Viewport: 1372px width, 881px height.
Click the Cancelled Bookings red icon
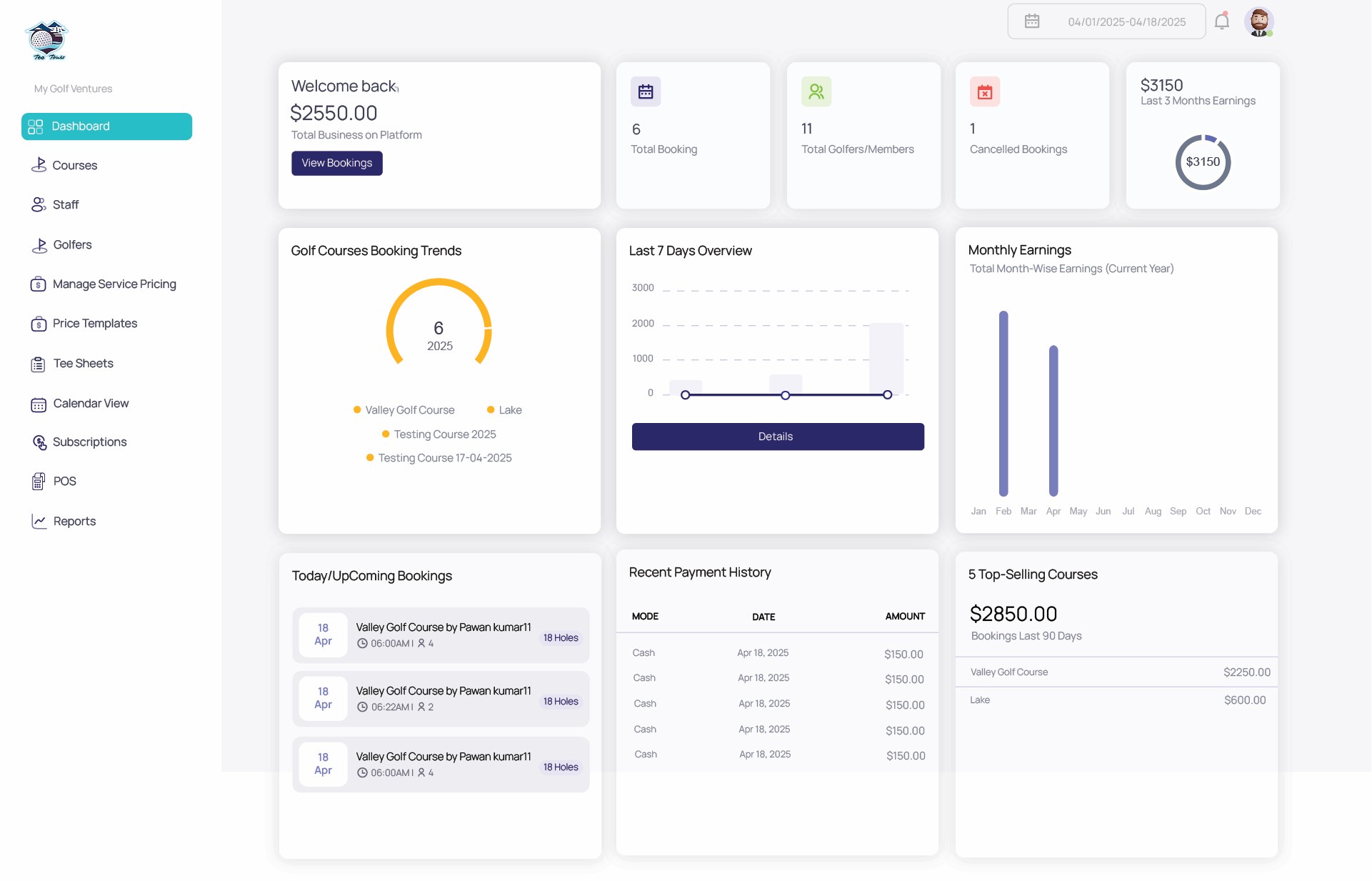point(985,91)
